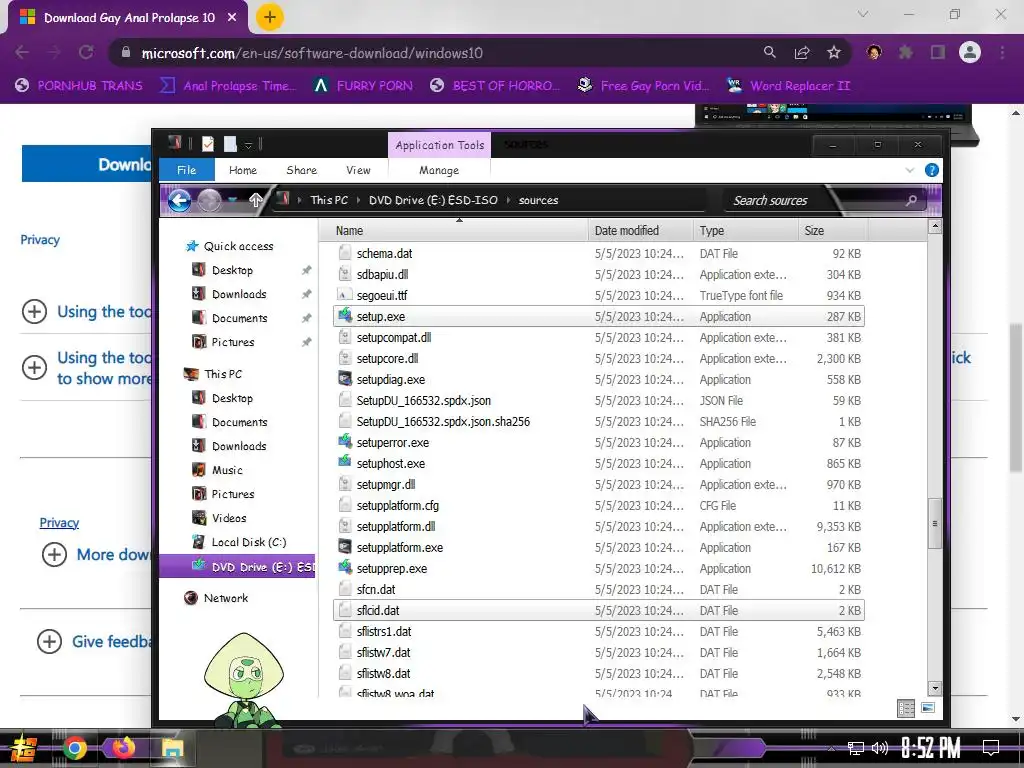The height and width of the screenshot is (768, 1024).
Task: Expand first 'Using the tool' plus section
Action: click(35, 312)
